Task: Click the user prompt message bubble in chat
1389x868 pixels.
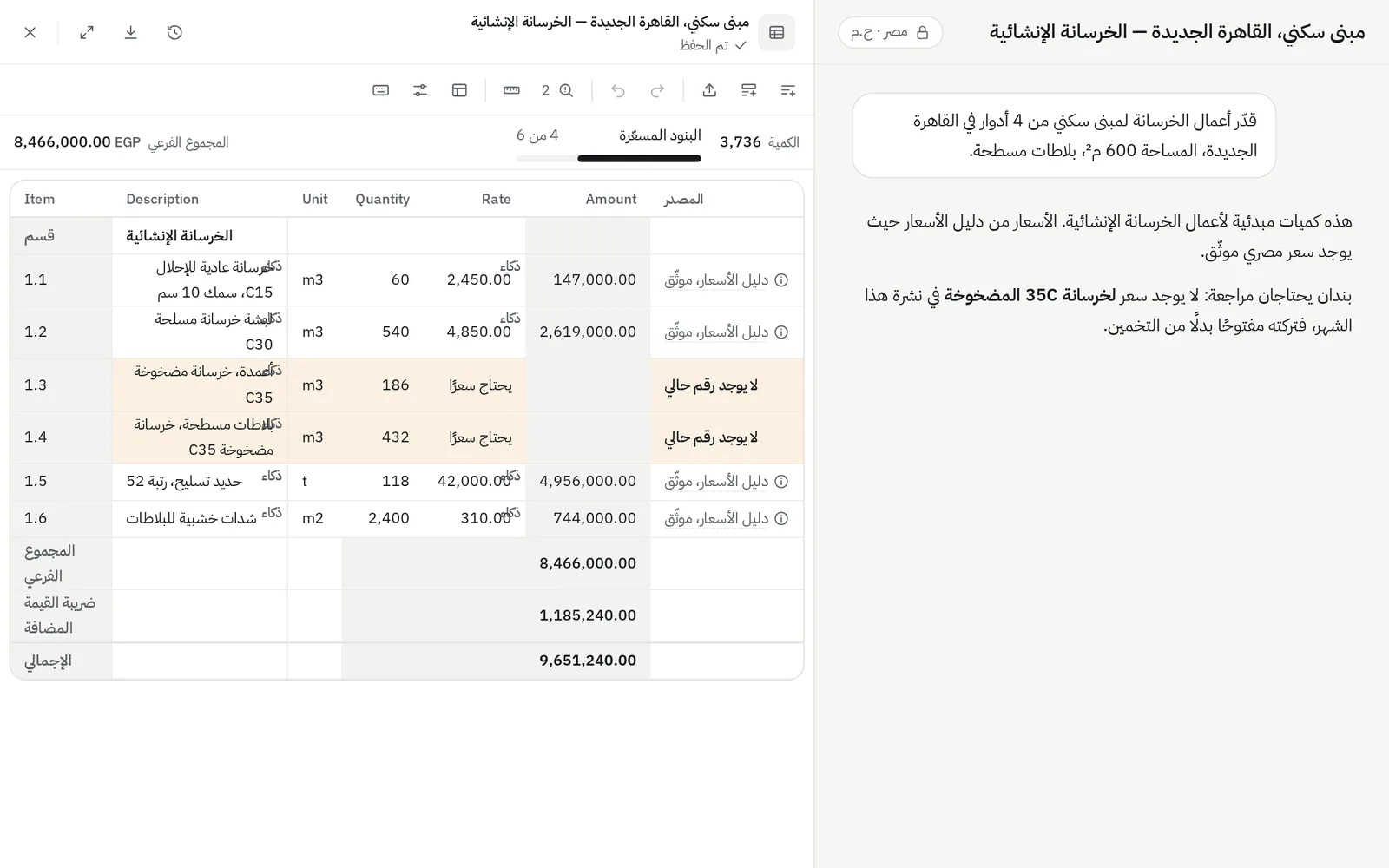Action: (x=1064, y=135)
